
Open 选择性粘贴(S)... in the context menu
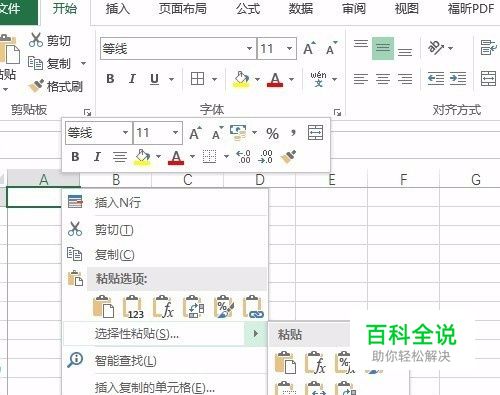coord(165,333)
